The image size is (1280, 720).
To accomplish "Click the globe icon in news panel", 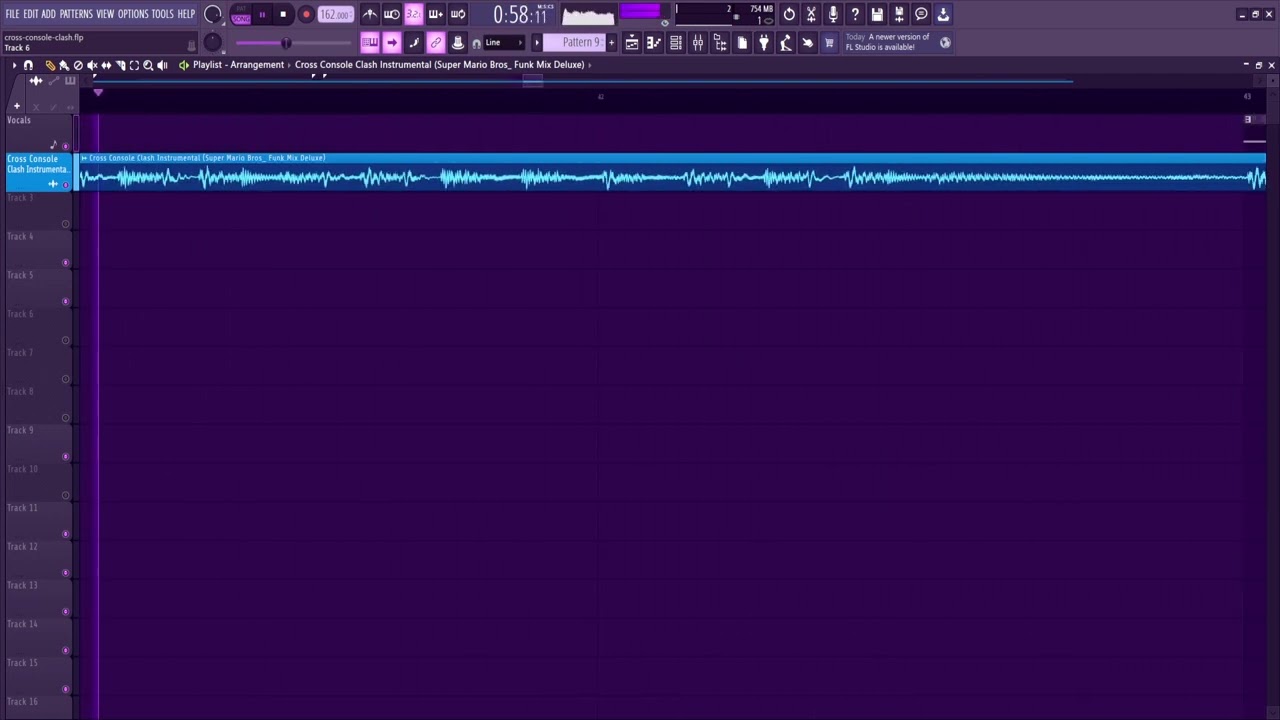I will pos(945,43).
